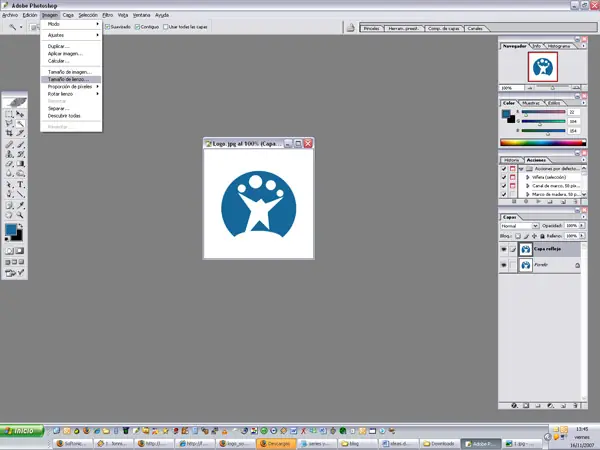Screen dimensions: 600x450
Task: Select the Blur tool
Action: tap(9, 173)
